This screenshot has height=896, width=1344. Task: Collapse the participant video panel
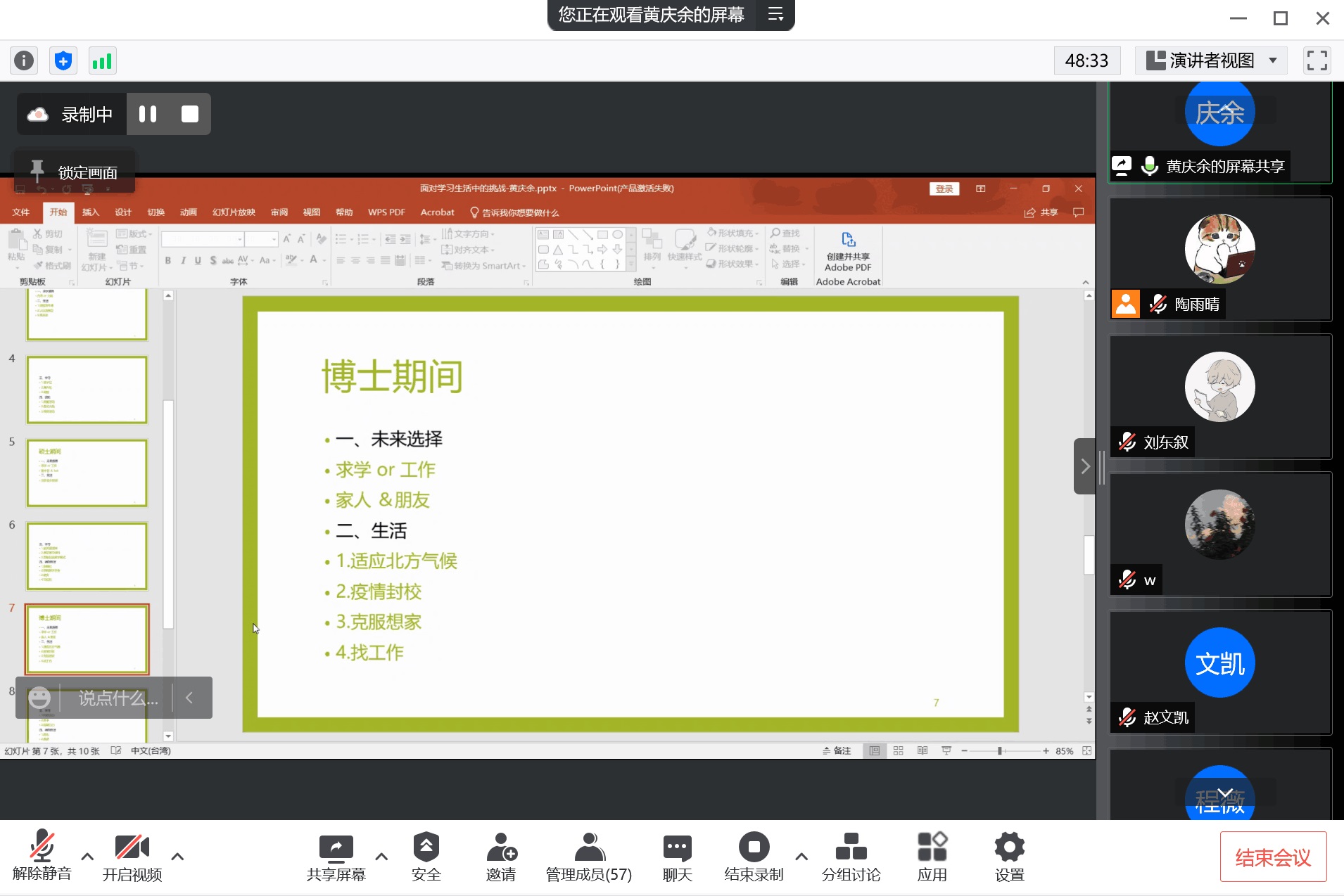pos(1084,466)
